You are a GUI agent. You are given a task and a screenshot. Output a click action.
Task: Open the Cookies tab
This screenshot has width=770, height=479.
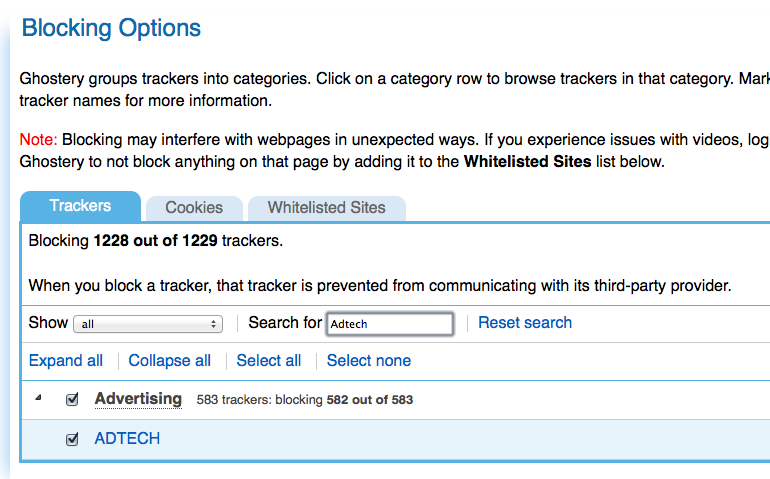point(194,208)
